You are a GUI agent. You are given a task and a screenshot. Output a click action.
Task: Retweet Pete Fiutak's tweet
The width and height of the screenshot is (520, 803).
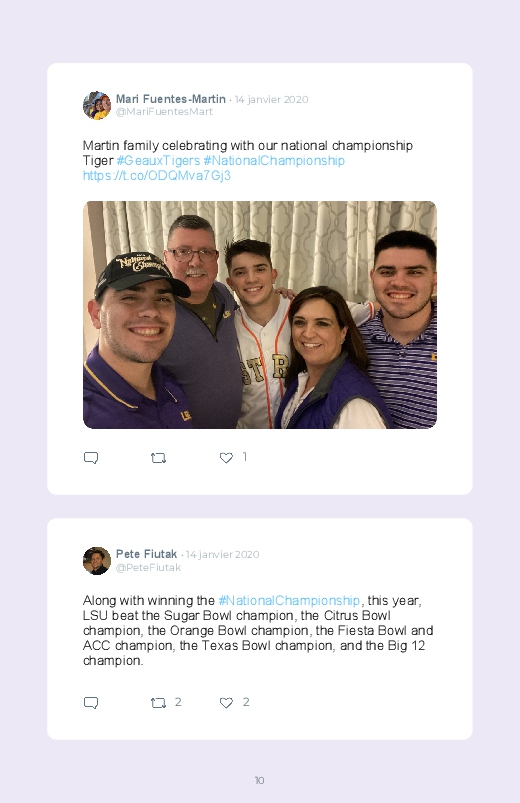[158, 703]
